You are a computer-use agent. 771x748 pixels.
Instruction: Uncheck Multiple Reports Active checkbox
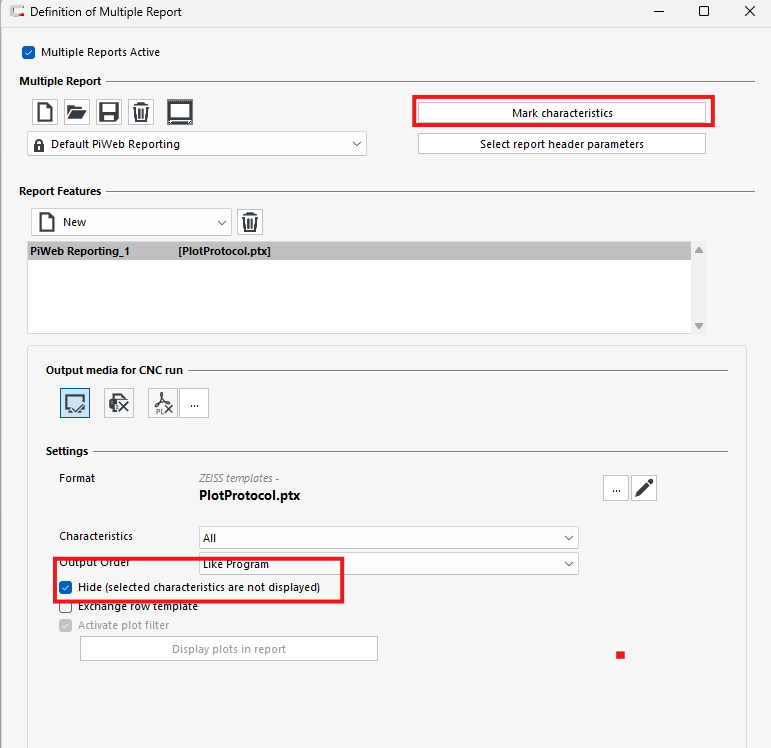28,52
